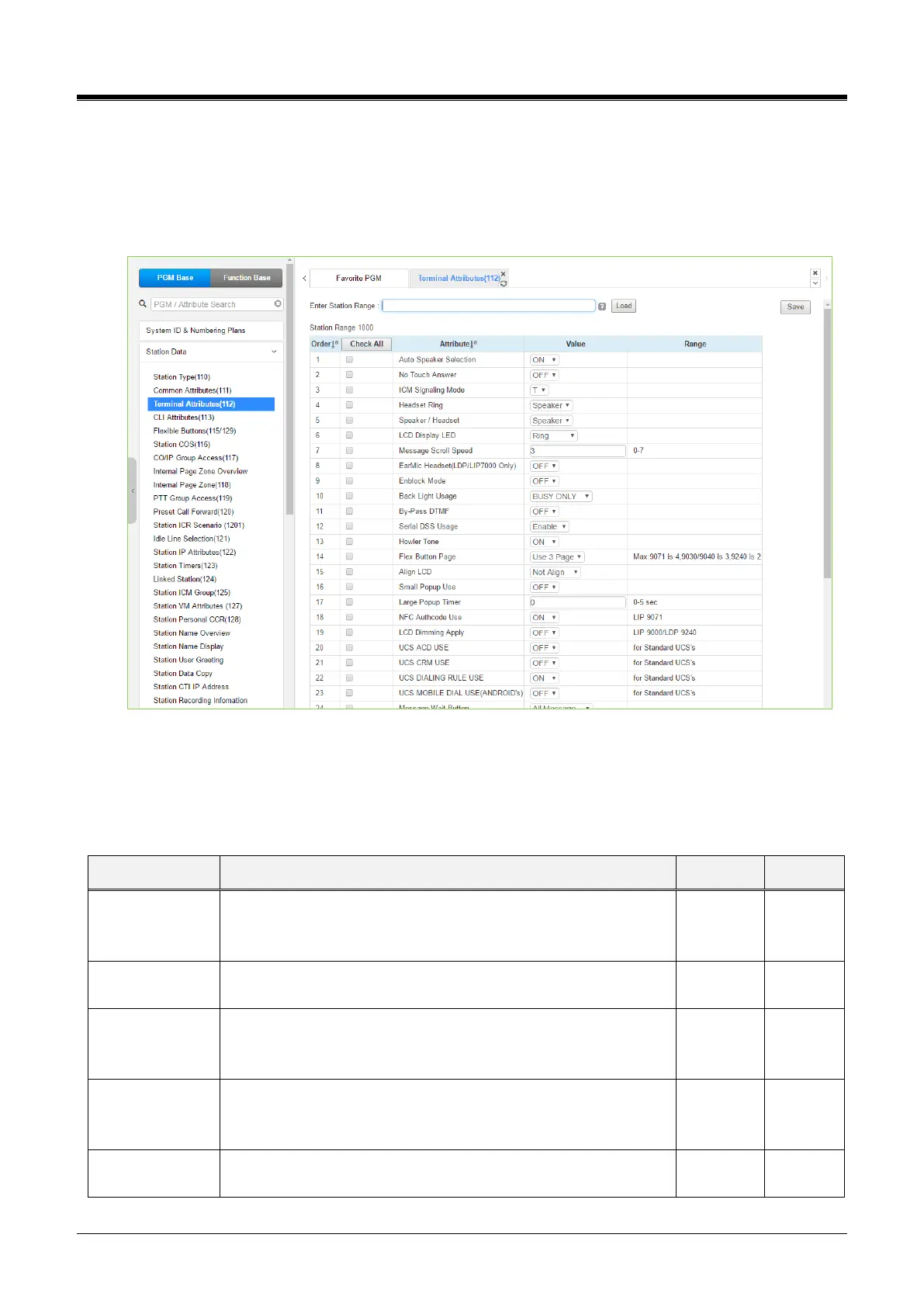The width and height of the screenshot is (924, 1307).
Task: Click the Check All button
Action: coord(366,344)
